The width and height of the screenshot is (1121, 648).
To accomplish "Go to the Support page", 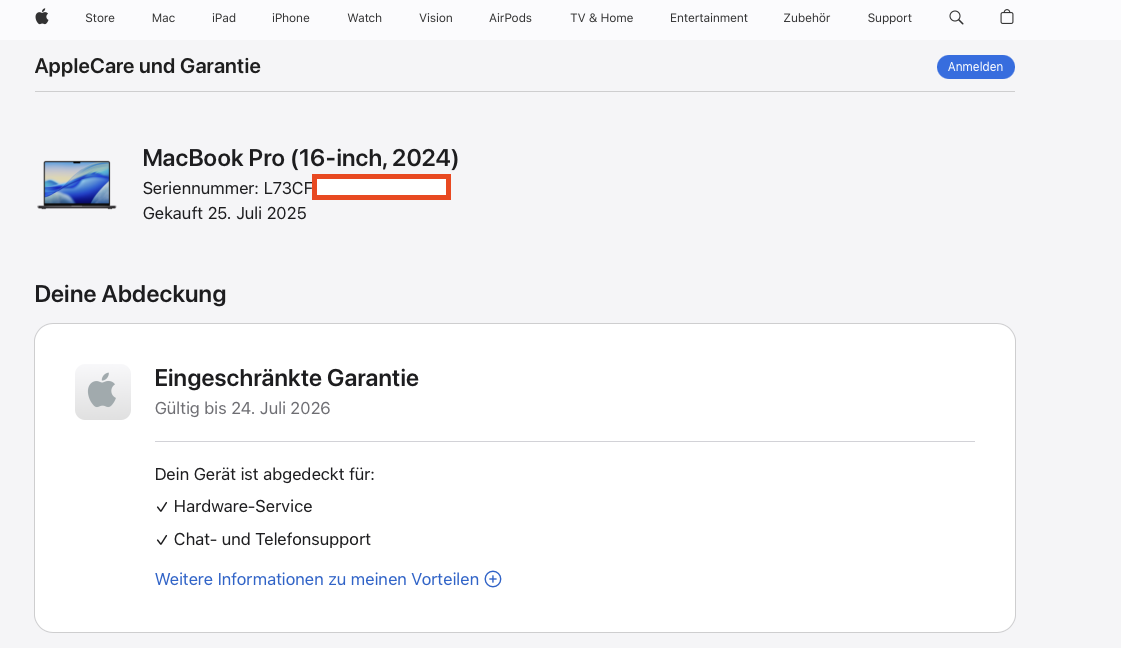I will point(890,18).
